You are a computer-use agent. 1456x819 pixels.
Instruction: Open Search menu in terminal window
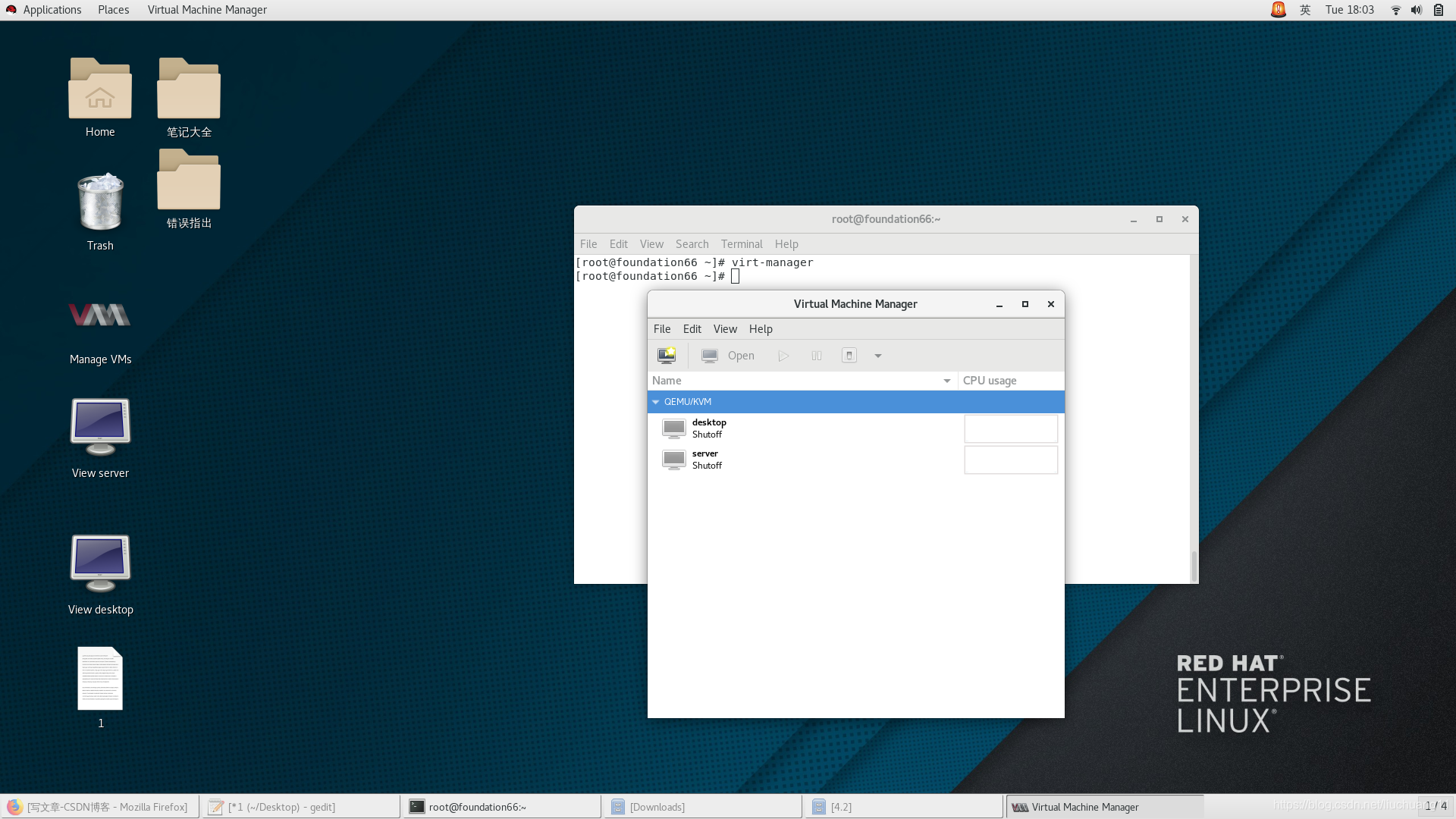pyautogui.click(x=692, y=244)
